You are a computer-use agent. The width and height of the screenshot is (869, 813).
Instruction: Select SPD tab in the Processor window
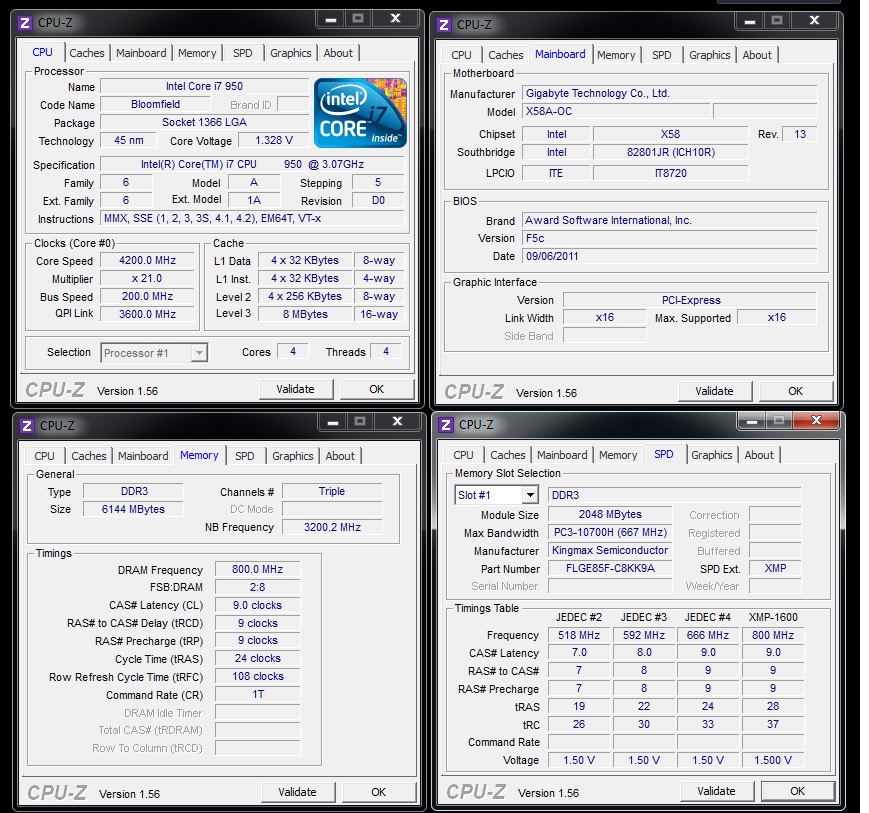click(243, 53)
